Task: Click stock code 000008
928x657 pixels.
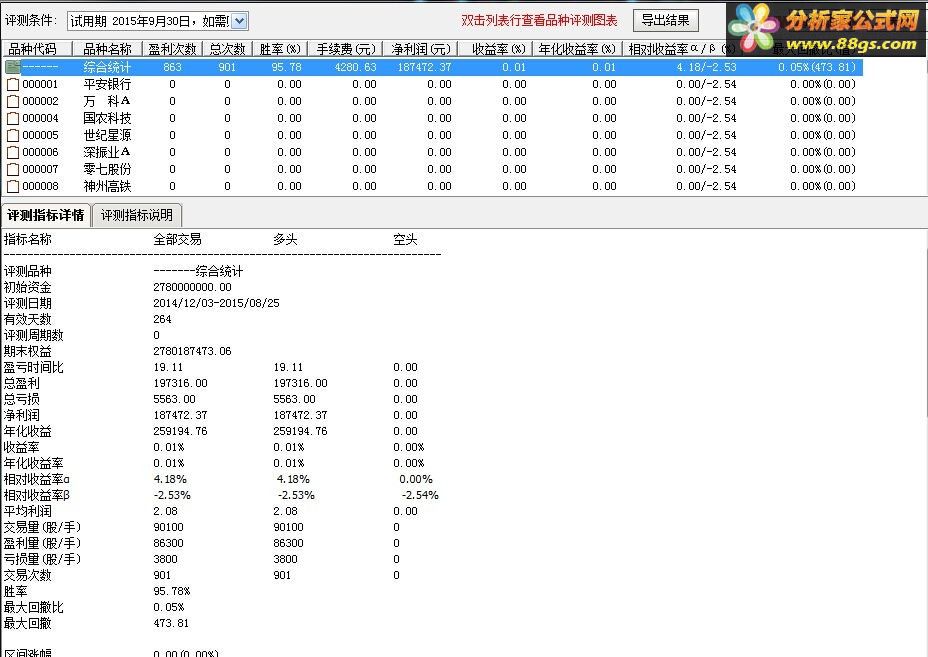Action: pos(40,186)
